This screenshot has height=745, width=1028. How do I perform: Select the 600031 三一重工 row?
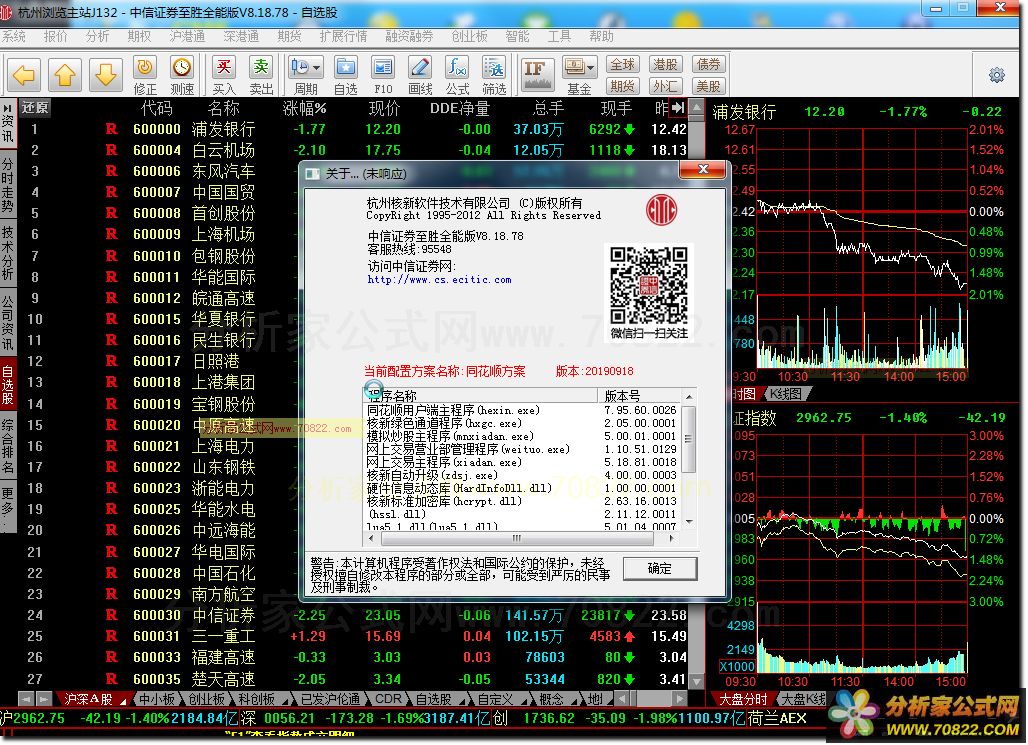click(x=354, y=637)
